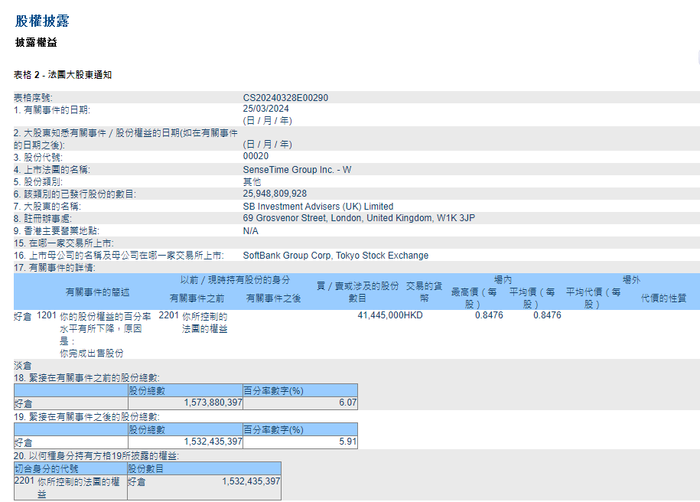Click the 股權披露 page title
Screen dimensions: 700x502
42,19
